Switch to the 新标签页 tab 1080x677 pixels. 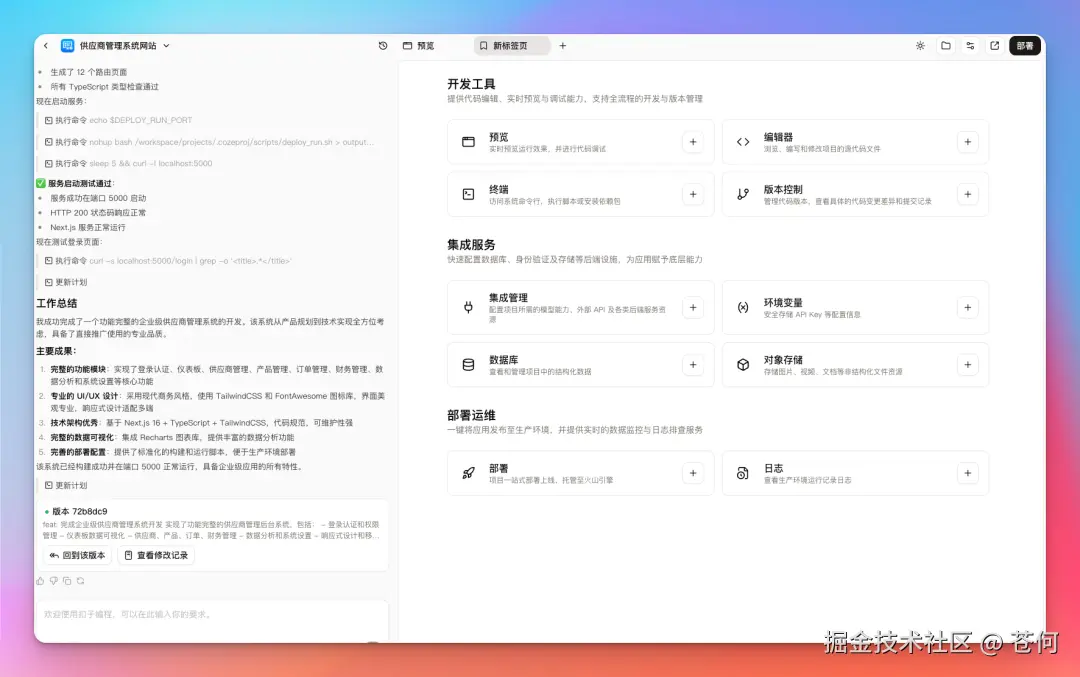pyautogui.click(x=509, y=45)
